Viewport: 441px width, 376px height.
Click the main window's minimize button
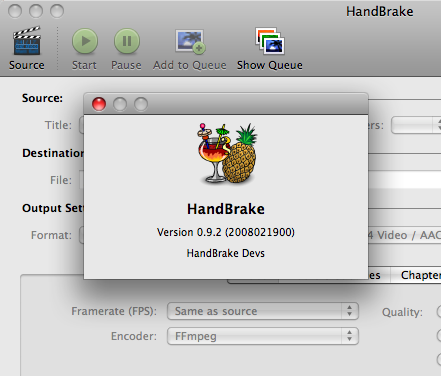coord(36,11)
